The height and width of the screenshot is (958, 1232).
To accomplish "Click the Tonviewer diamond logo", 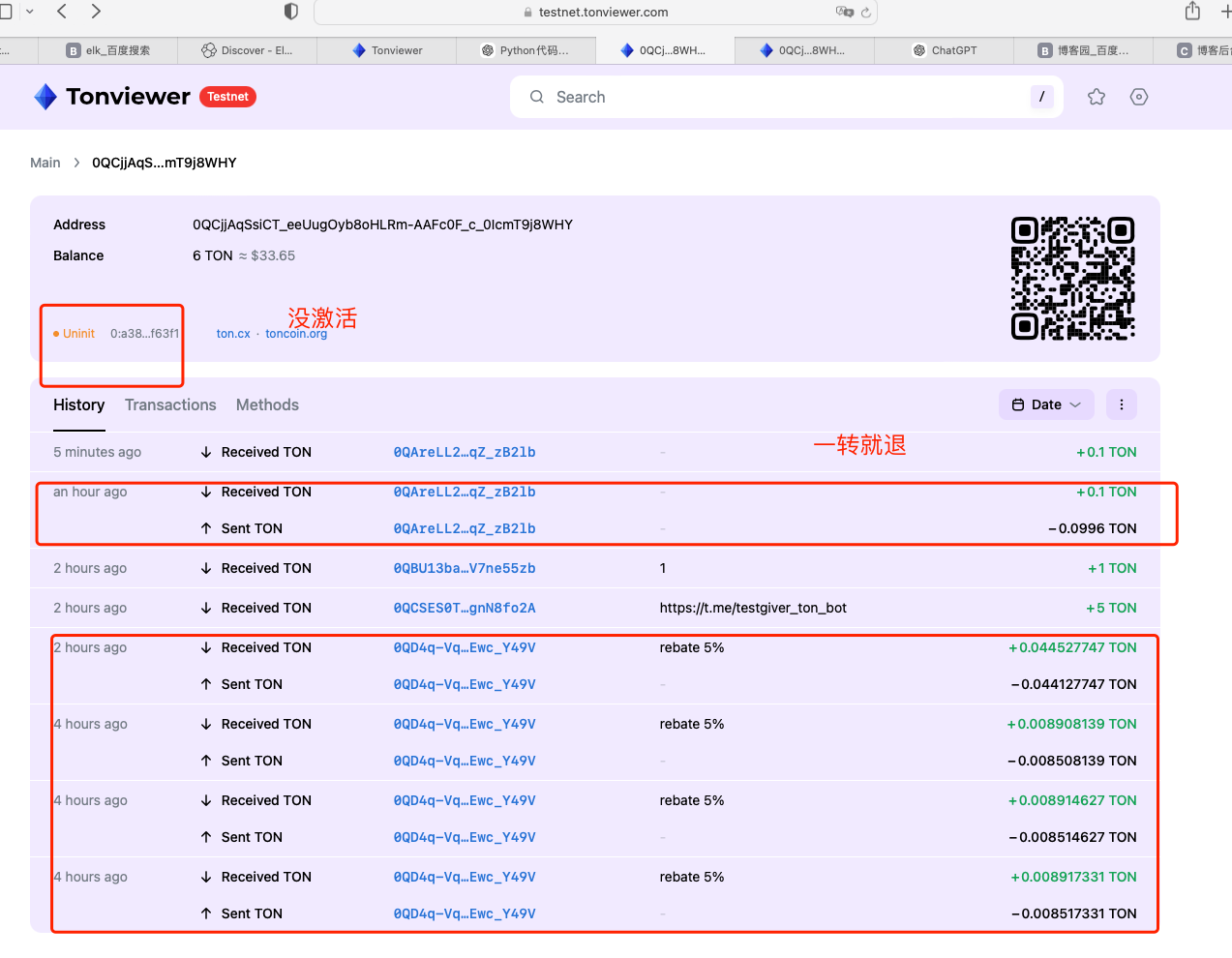I will tap(45, 97).
